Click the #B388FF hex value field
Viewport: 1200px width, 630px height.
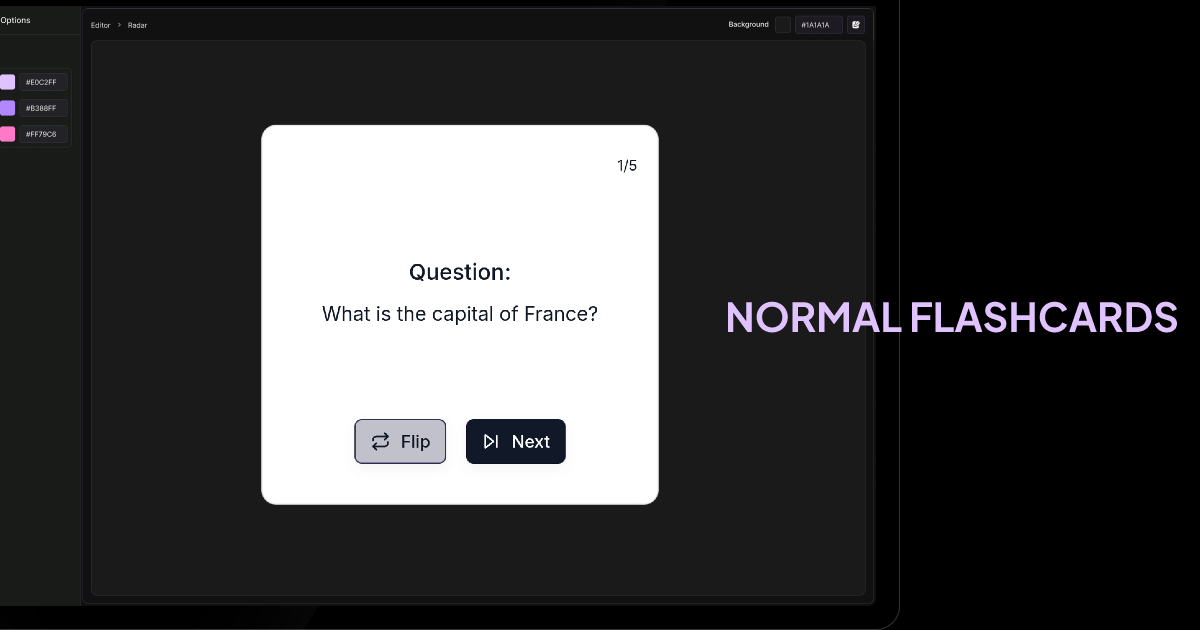[42, 108]
